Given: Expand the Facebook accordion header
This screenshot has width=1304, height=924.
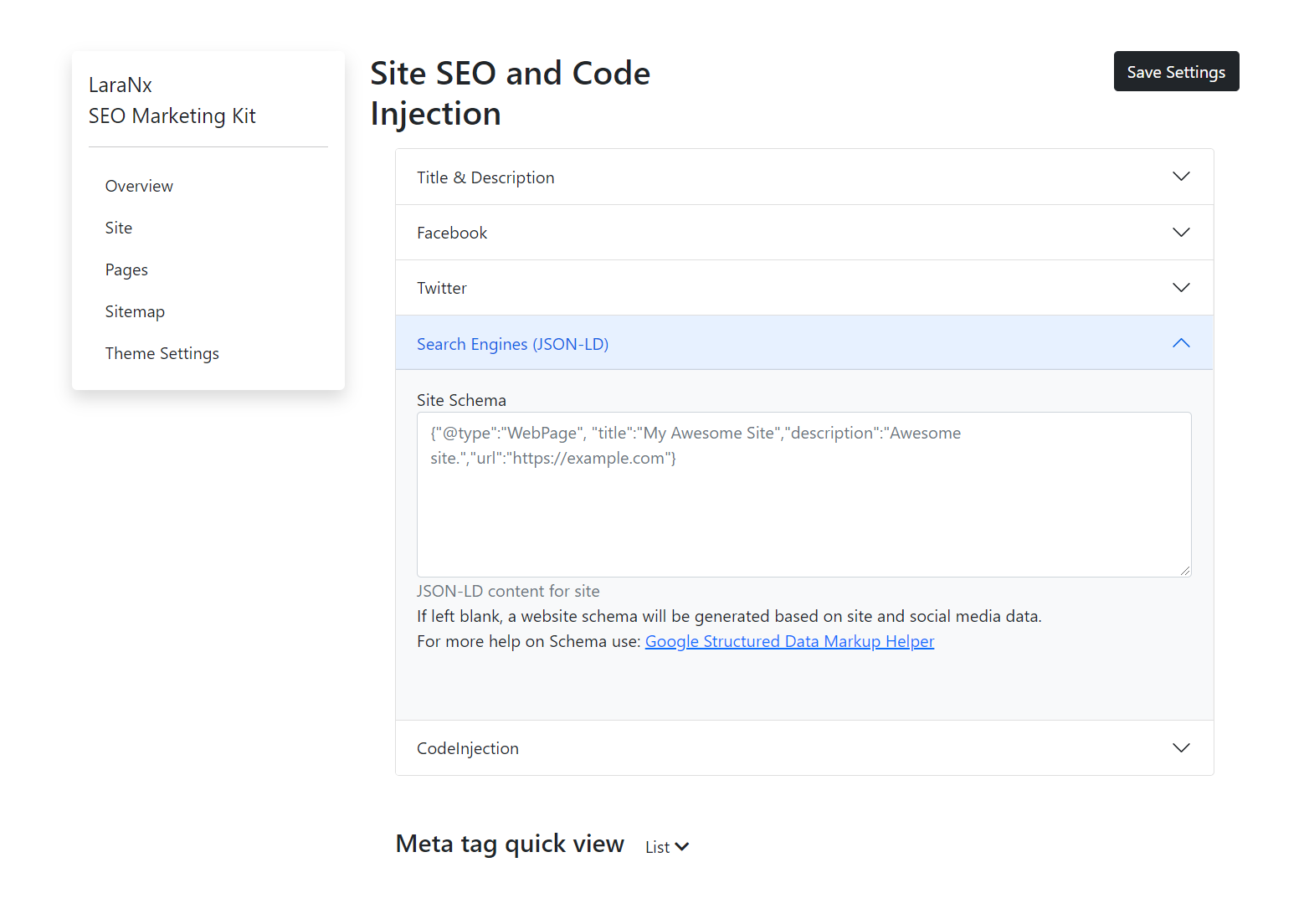Looking at the screenshot, I should click(x=452, y=233).
